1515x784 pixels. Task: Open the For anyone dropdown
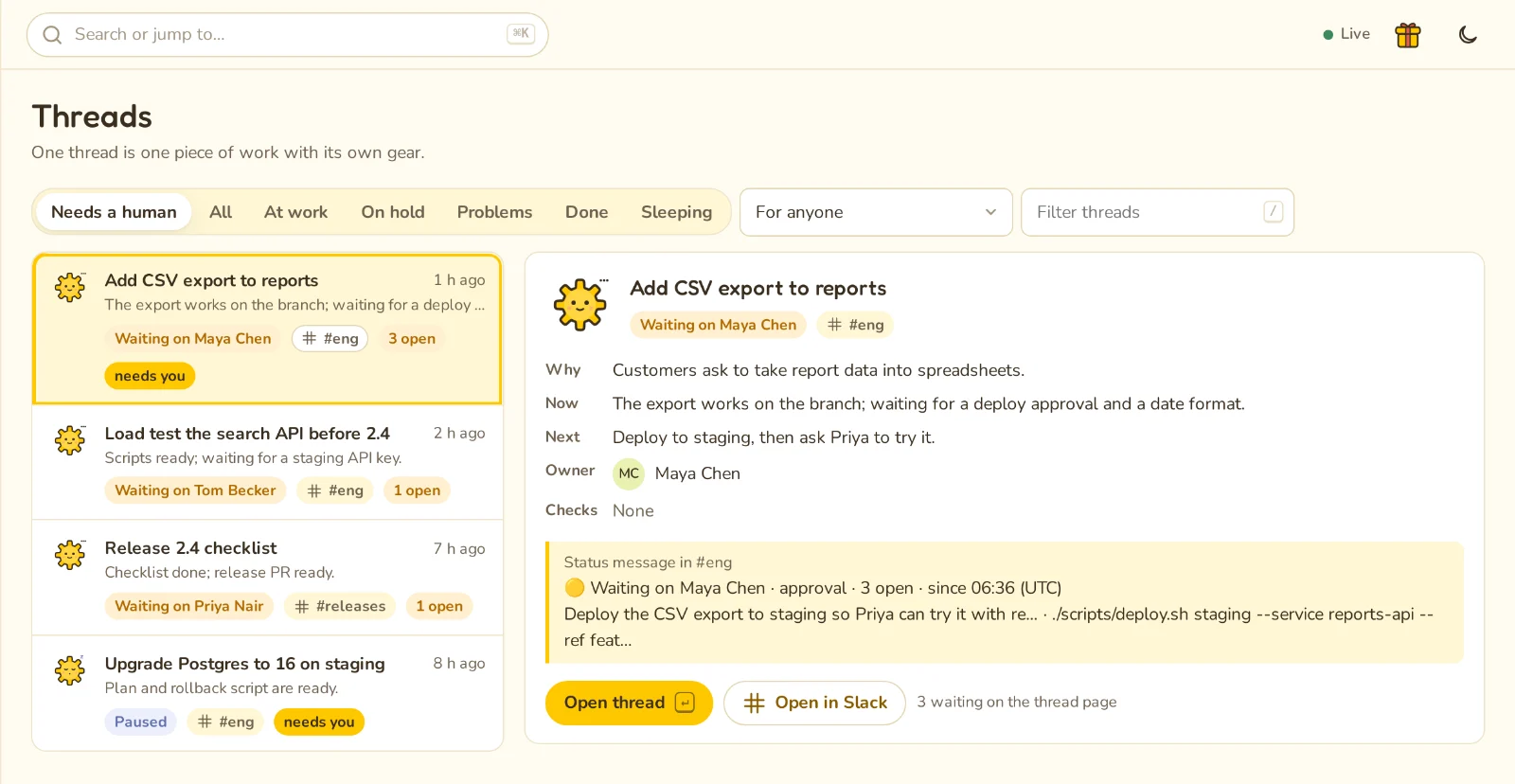click(876, 212)
